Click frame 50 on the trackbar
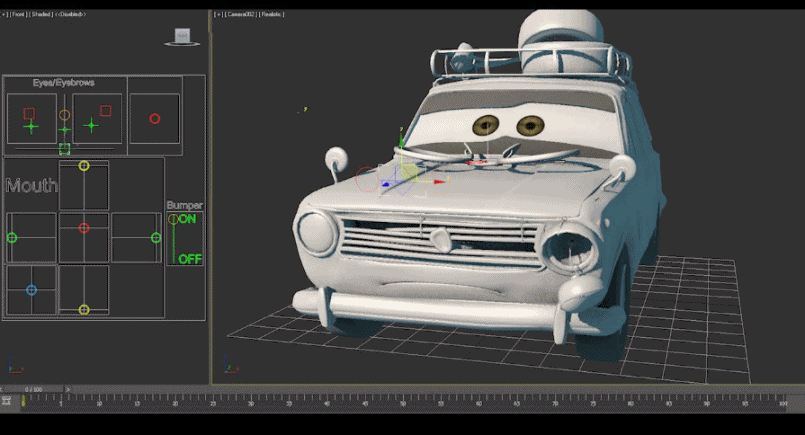 (x=403, y=402)
